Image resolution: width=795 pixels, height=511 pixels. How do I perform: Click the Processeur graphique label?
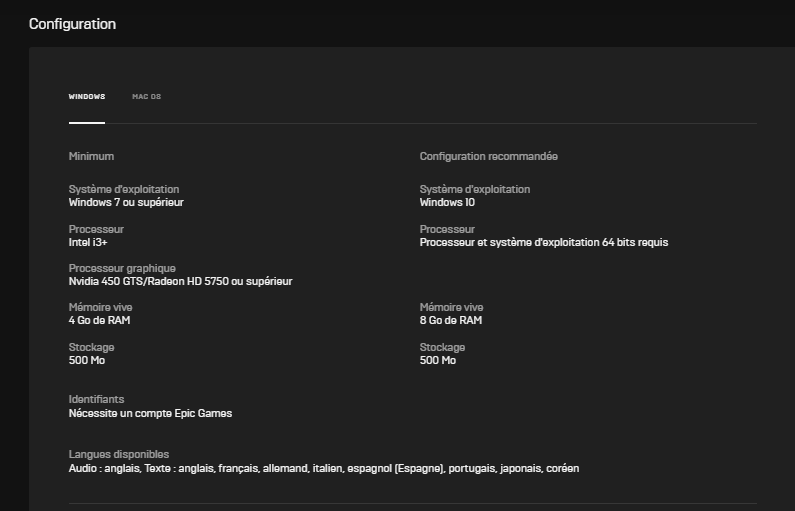click(x=122, y=268)
